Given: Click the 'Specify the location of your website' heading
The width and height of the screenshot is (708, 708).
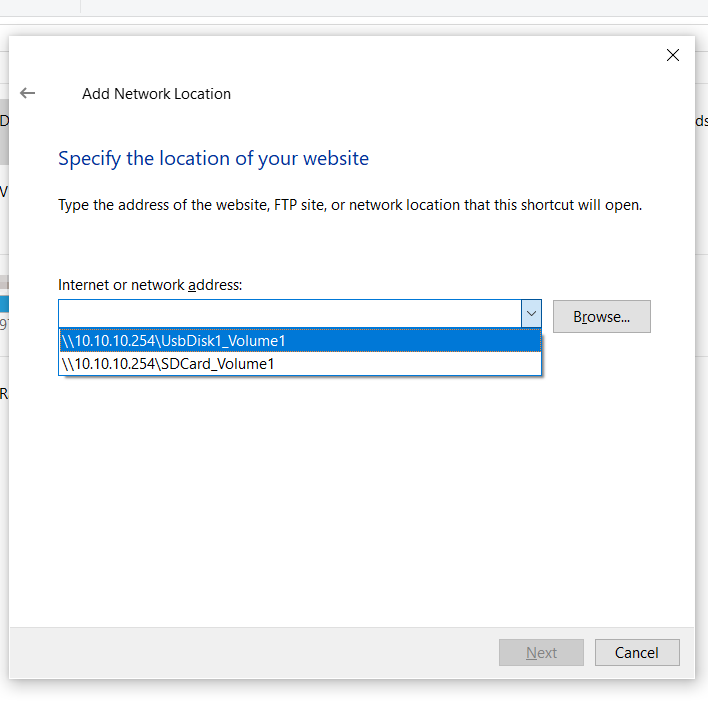Looking at the screenshot, I should pyautogui.click(x=214, y=158).
